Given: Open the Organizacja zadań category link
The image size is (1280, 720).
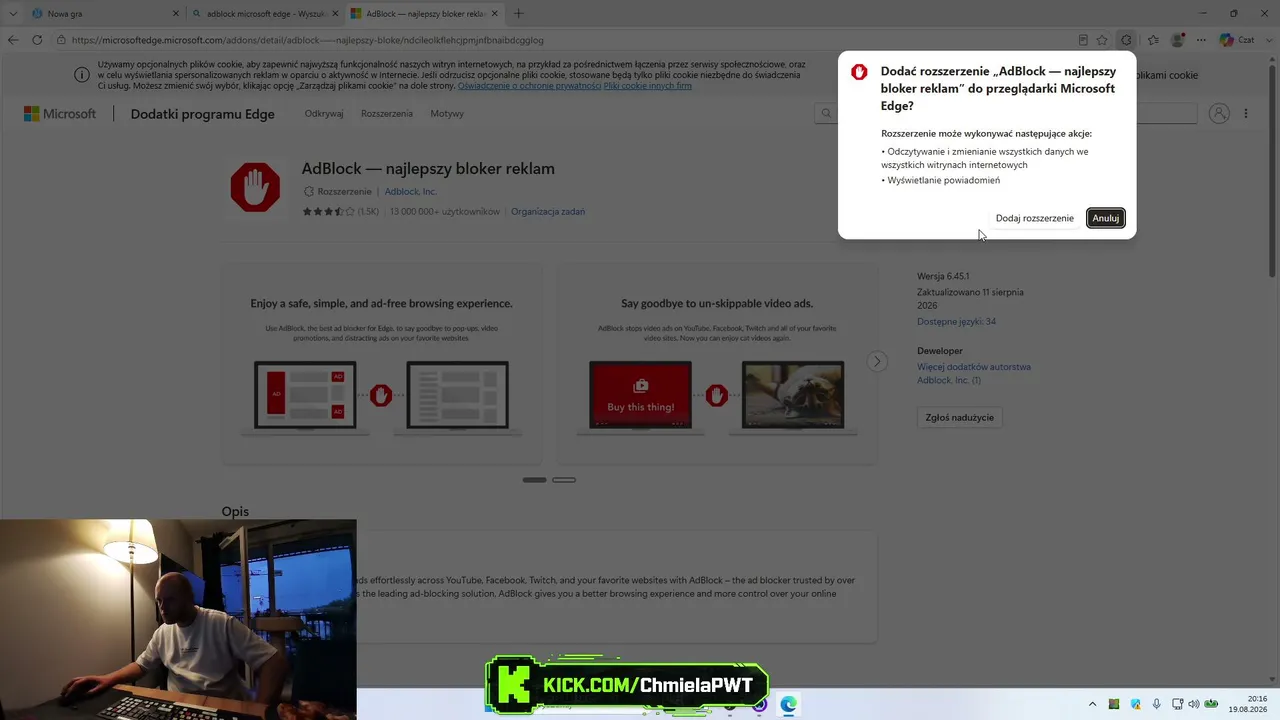Looking at the screenshot, I should tap(548, 212).
